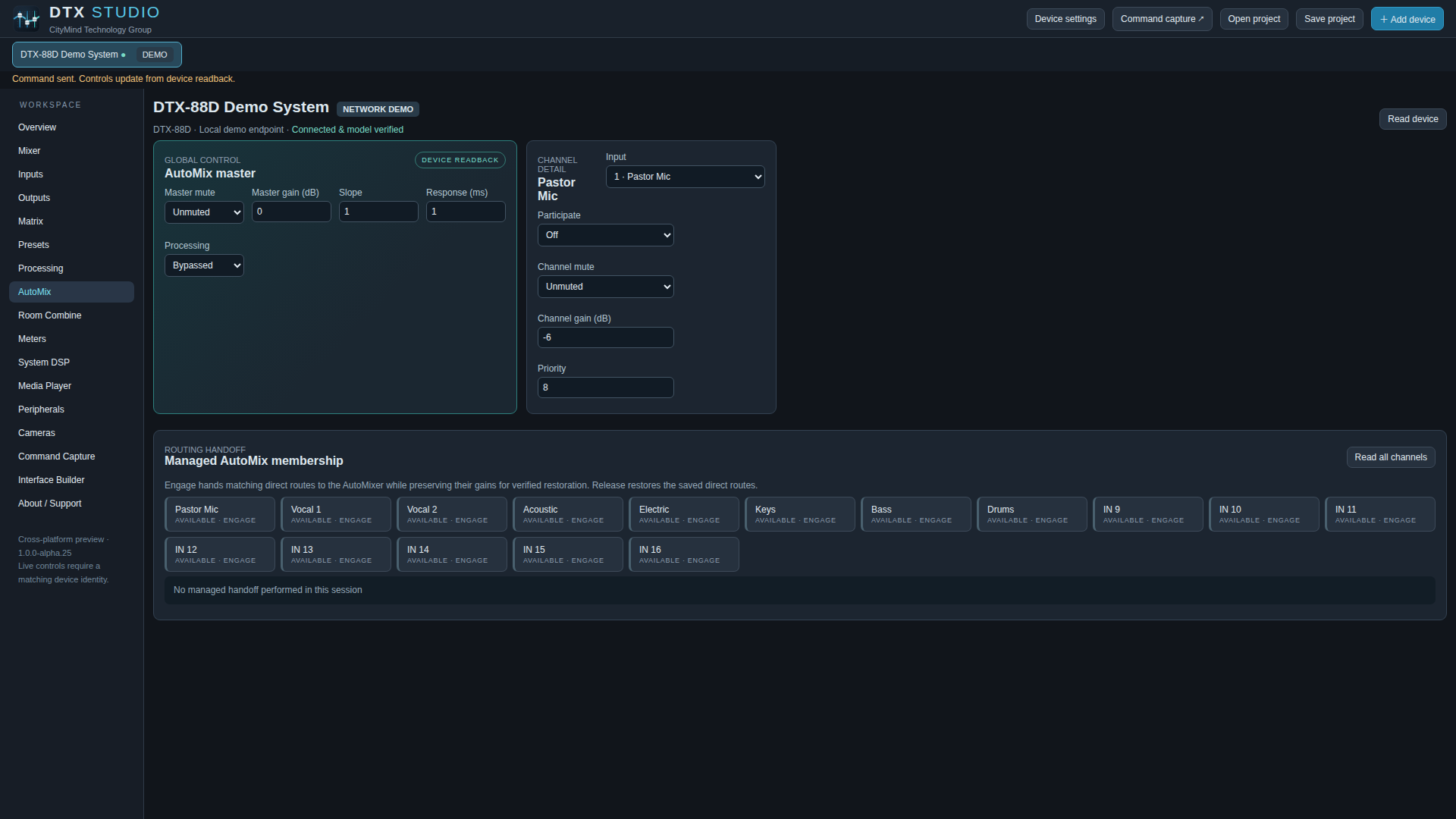Open the Media Player page
This screenshot has width=1456, height=819.
point(71,386)
